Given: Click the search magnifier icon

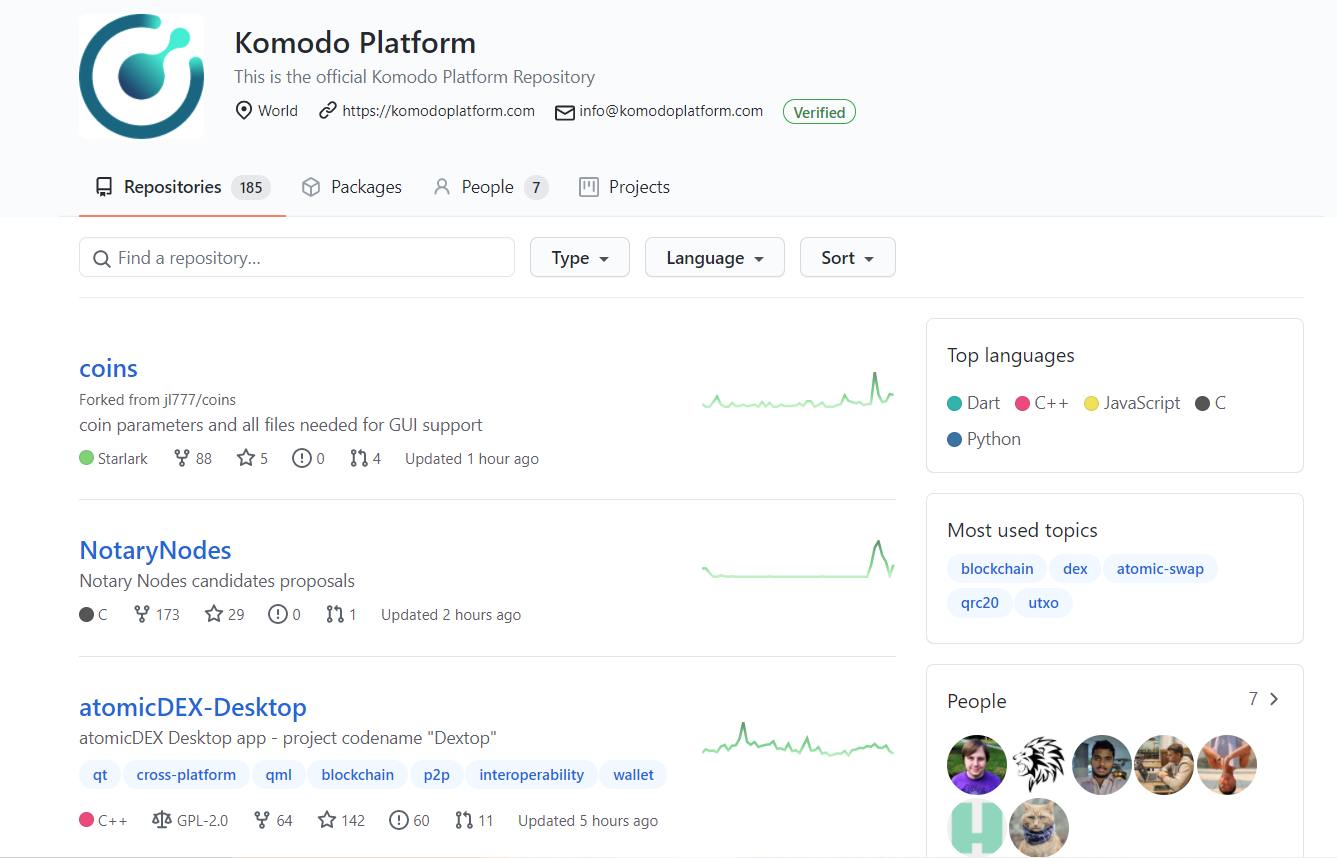Looking at the screenshot, I should pyautogui.click(x=101, y=258).
